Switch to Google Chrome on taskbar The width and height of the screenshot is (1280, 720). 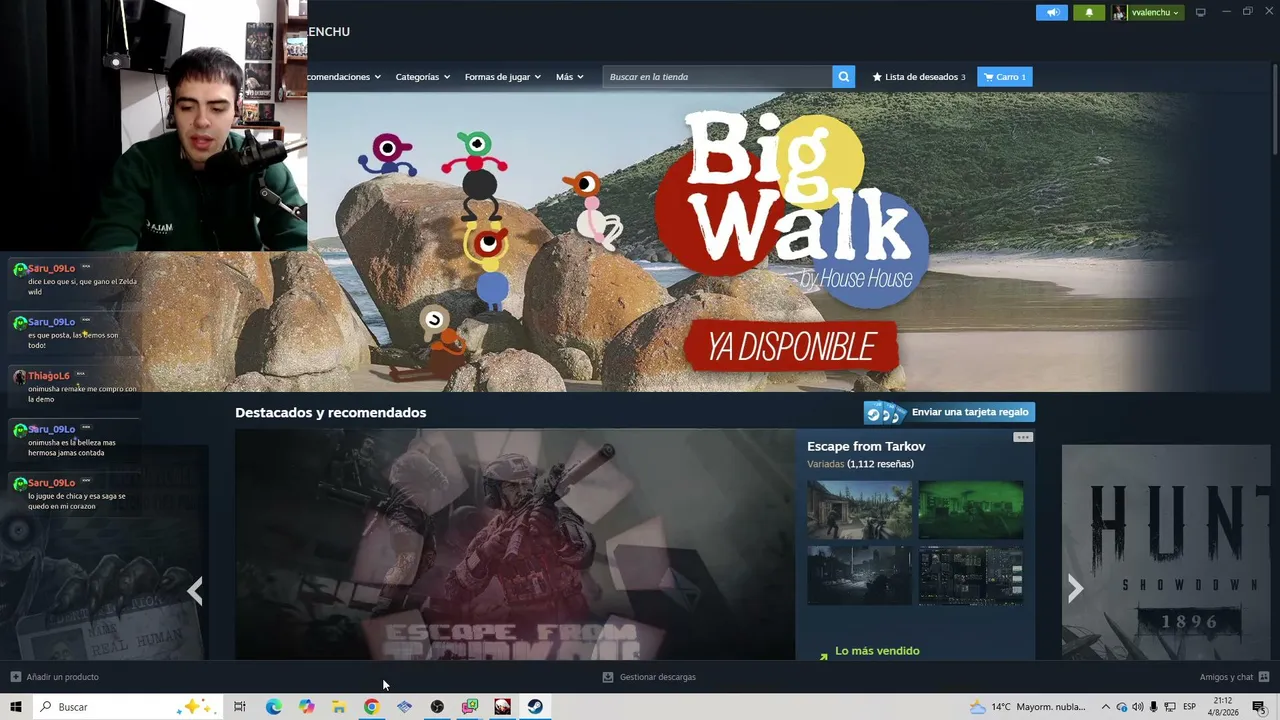pos(372,707)
